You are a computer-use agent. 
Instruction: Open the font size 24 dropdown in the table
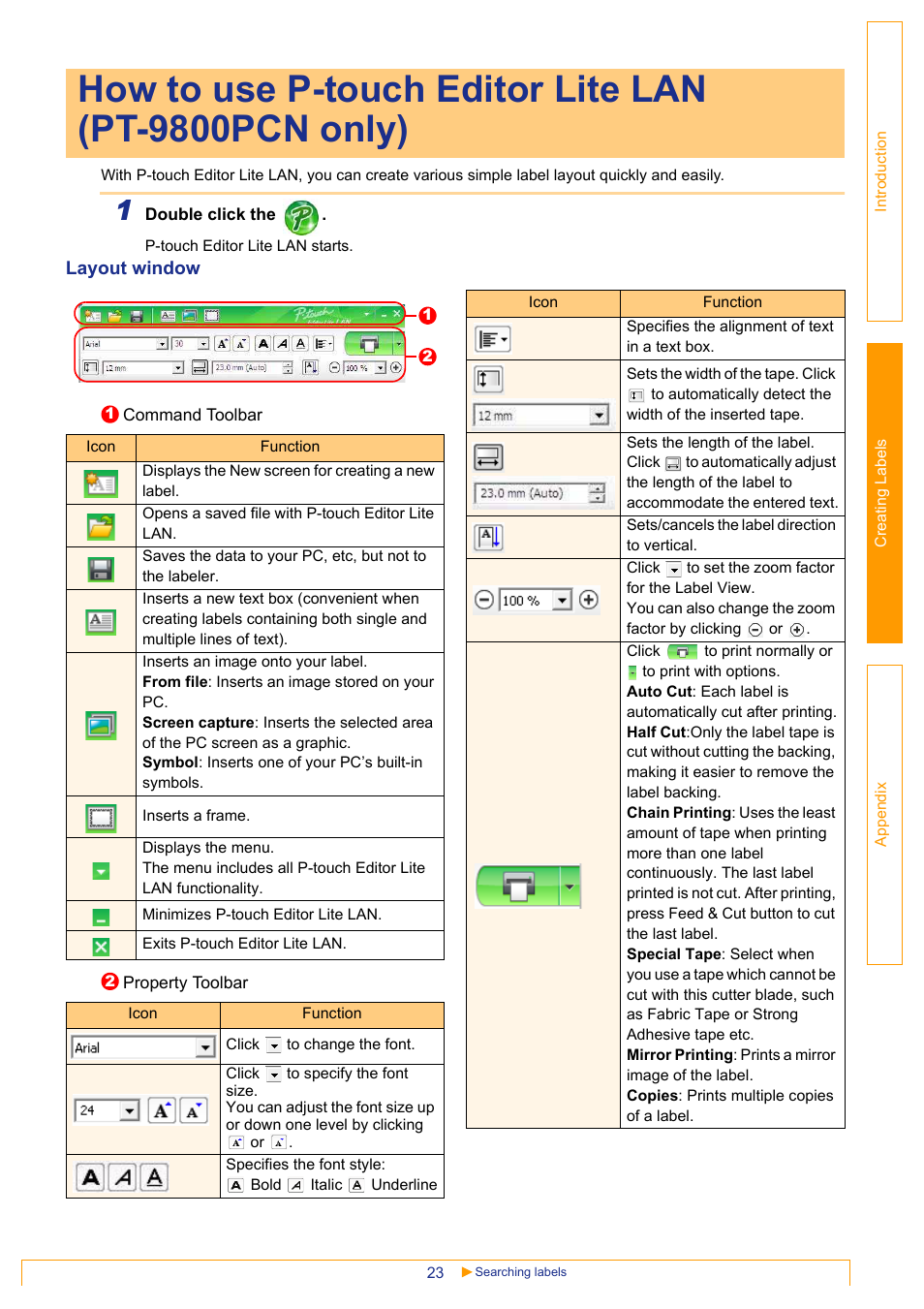point(130,1110)
